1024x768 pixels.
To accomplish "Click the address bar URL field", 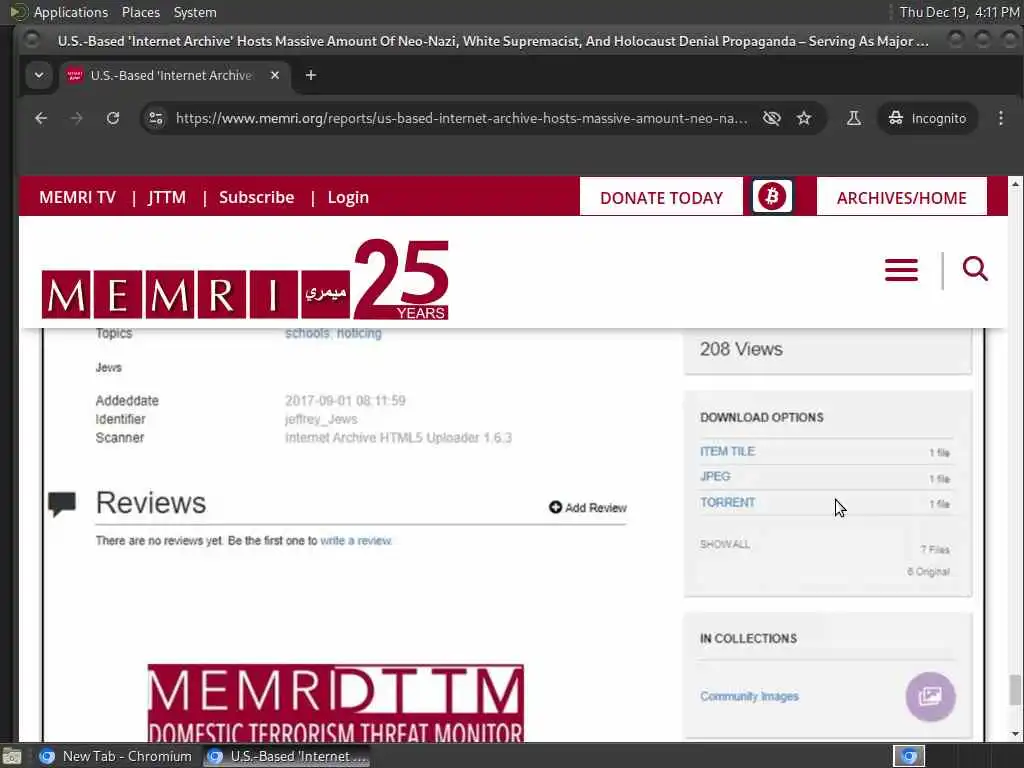I will pos(462,118).
